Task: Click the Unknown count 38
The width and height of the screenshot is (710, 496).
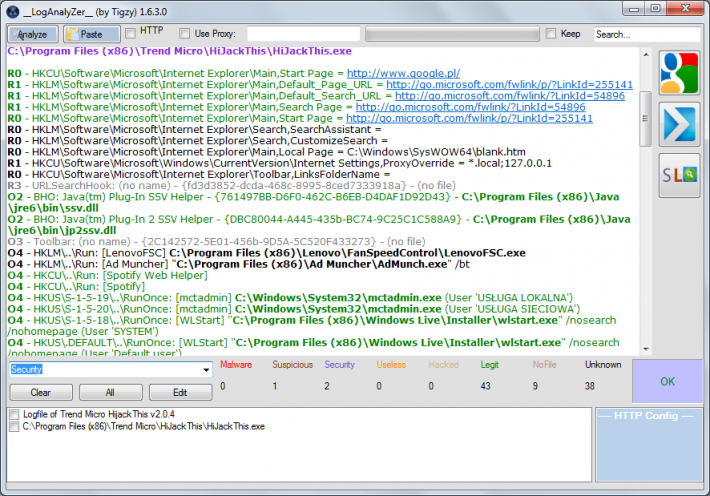Action: (590, 386)
